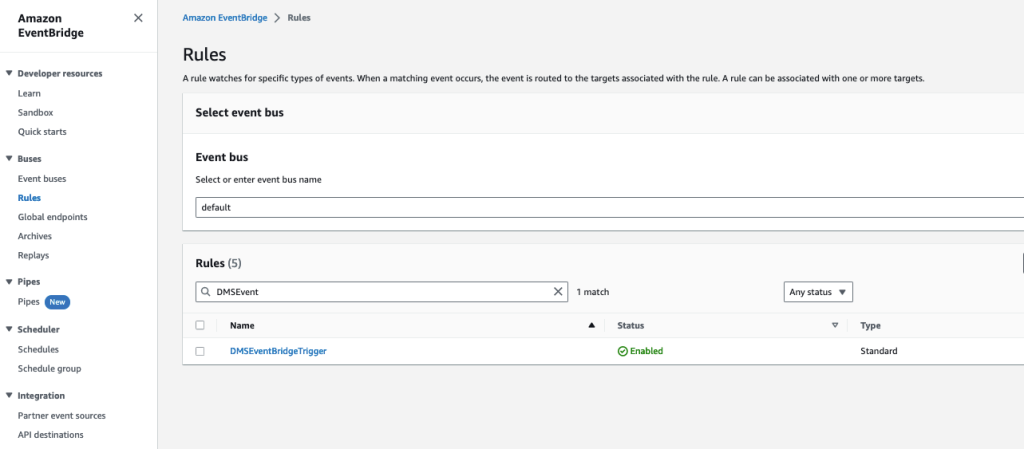This screenshot has height=449, width=1024.
Task: Clear the DMSEvent search text
Action: (x=558, y=292)
